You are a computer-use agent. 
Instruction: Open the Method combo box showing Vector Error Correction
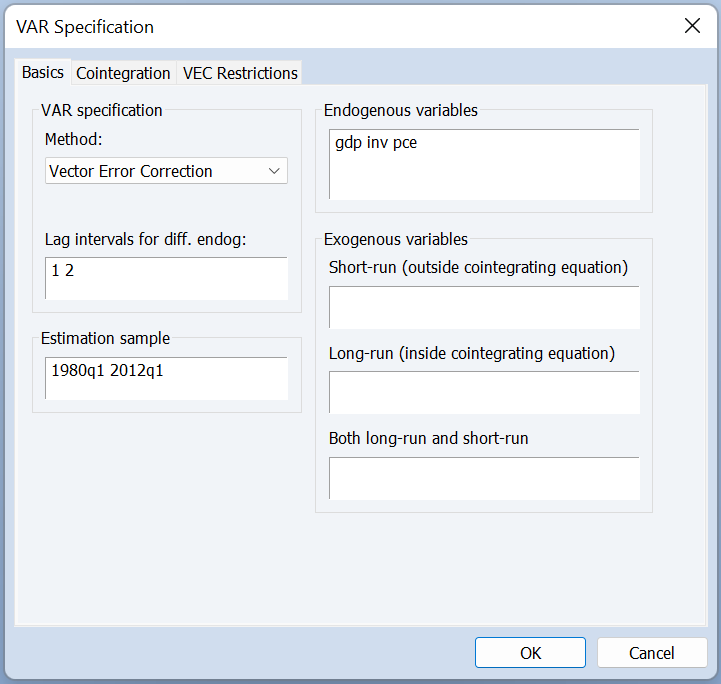[x=166, y=171]
